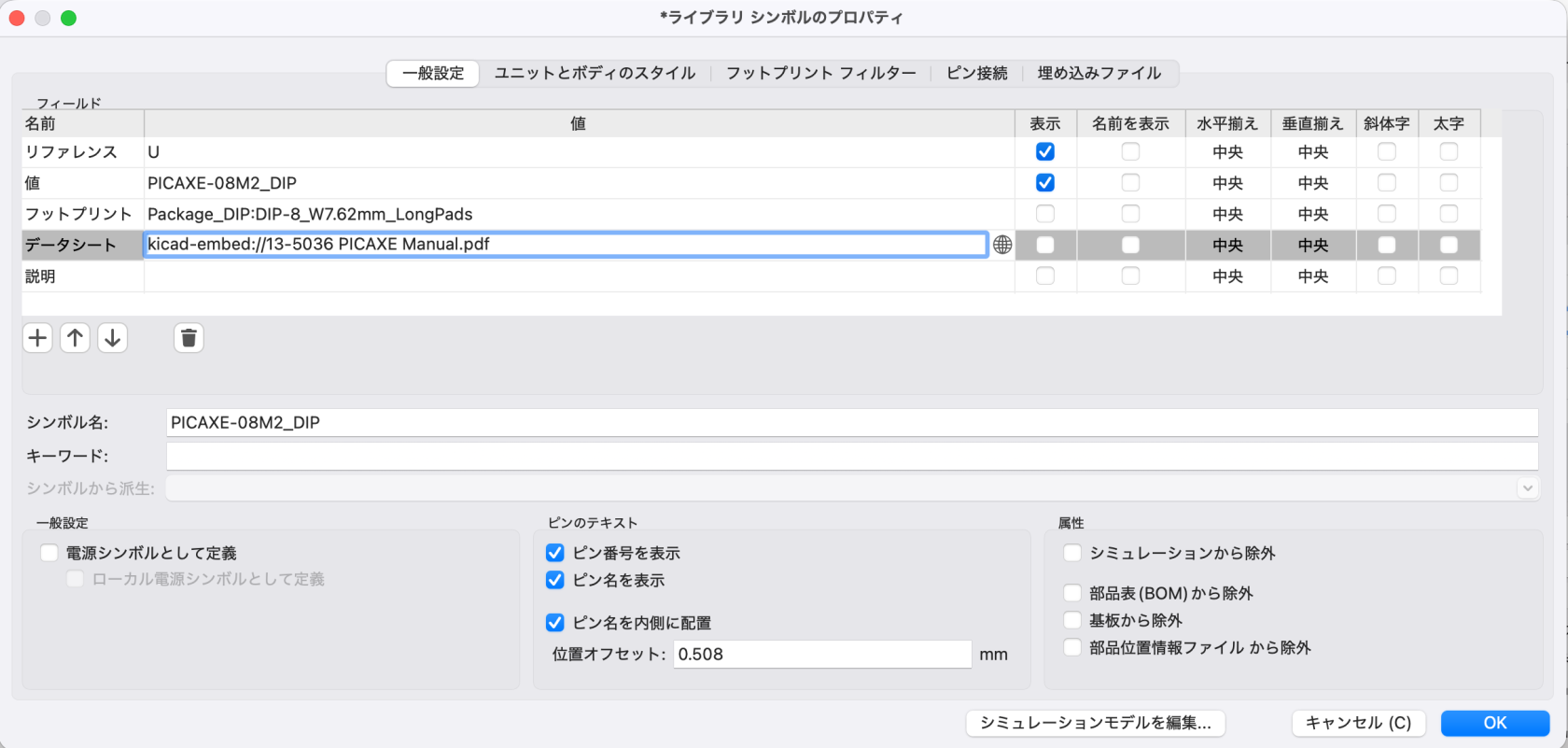Click 値 column header

click(x=580, y=123)
